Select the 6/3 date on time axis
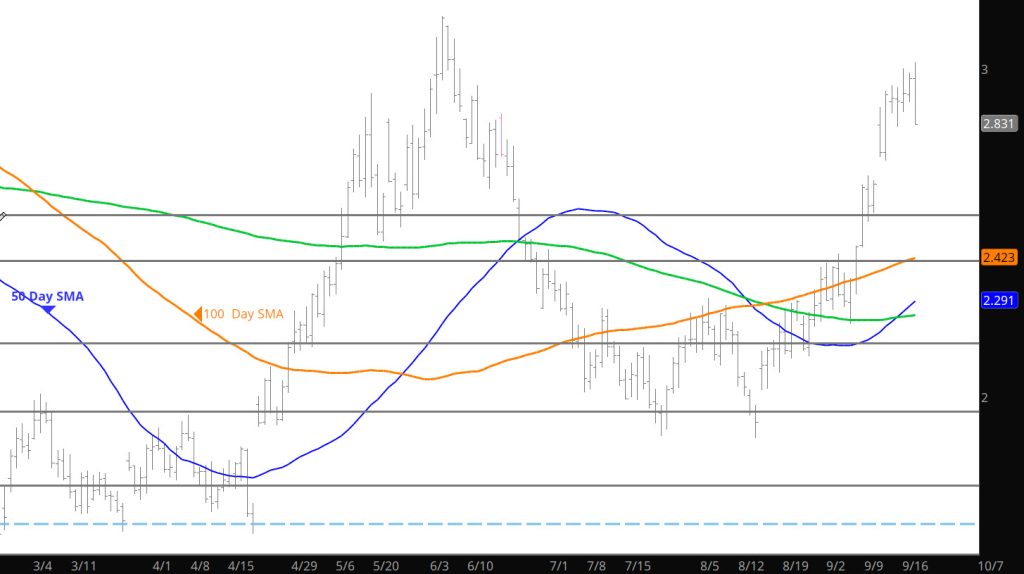The height and width of the screenshot is (574, 1024). click(439, 566)
